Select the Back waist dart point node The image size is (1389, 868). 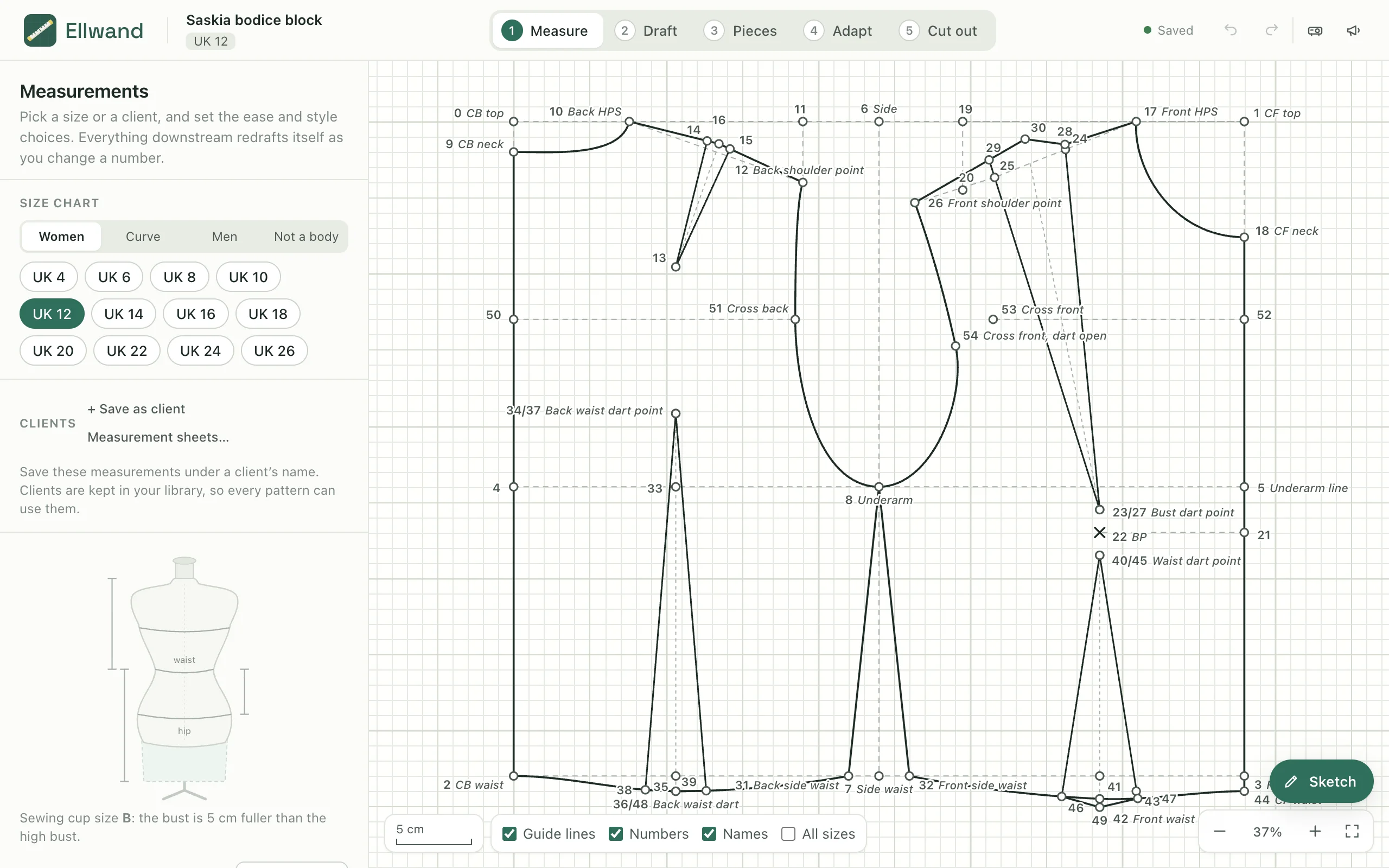pyautogui.click(x=676, y=413)
